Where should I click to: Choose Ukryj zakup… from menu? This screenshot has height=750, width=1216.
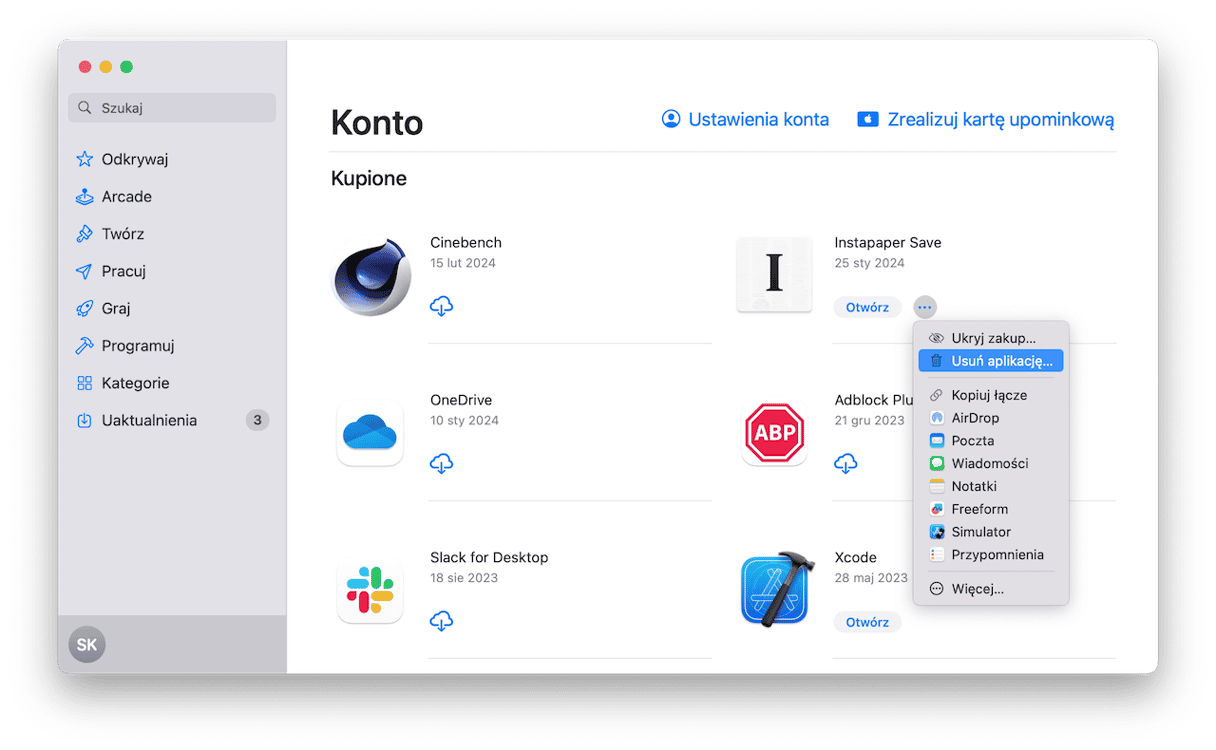991,338
